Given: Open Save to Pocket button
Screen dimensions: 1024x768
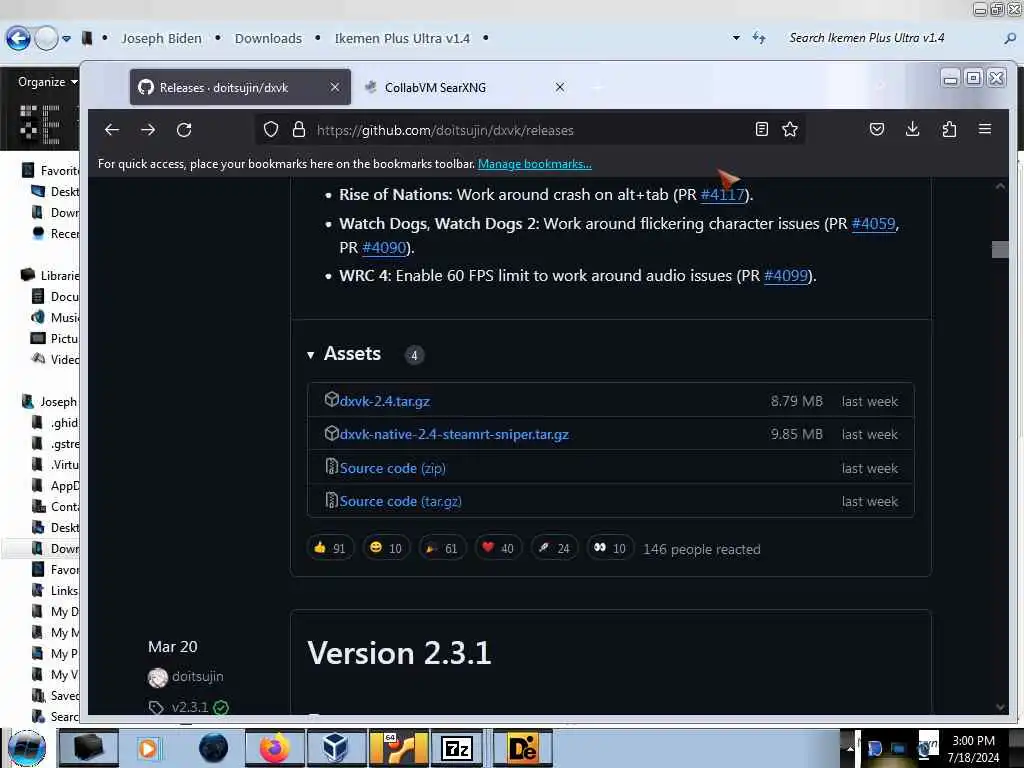Looking at the screenshot, I should coord(877,129).
